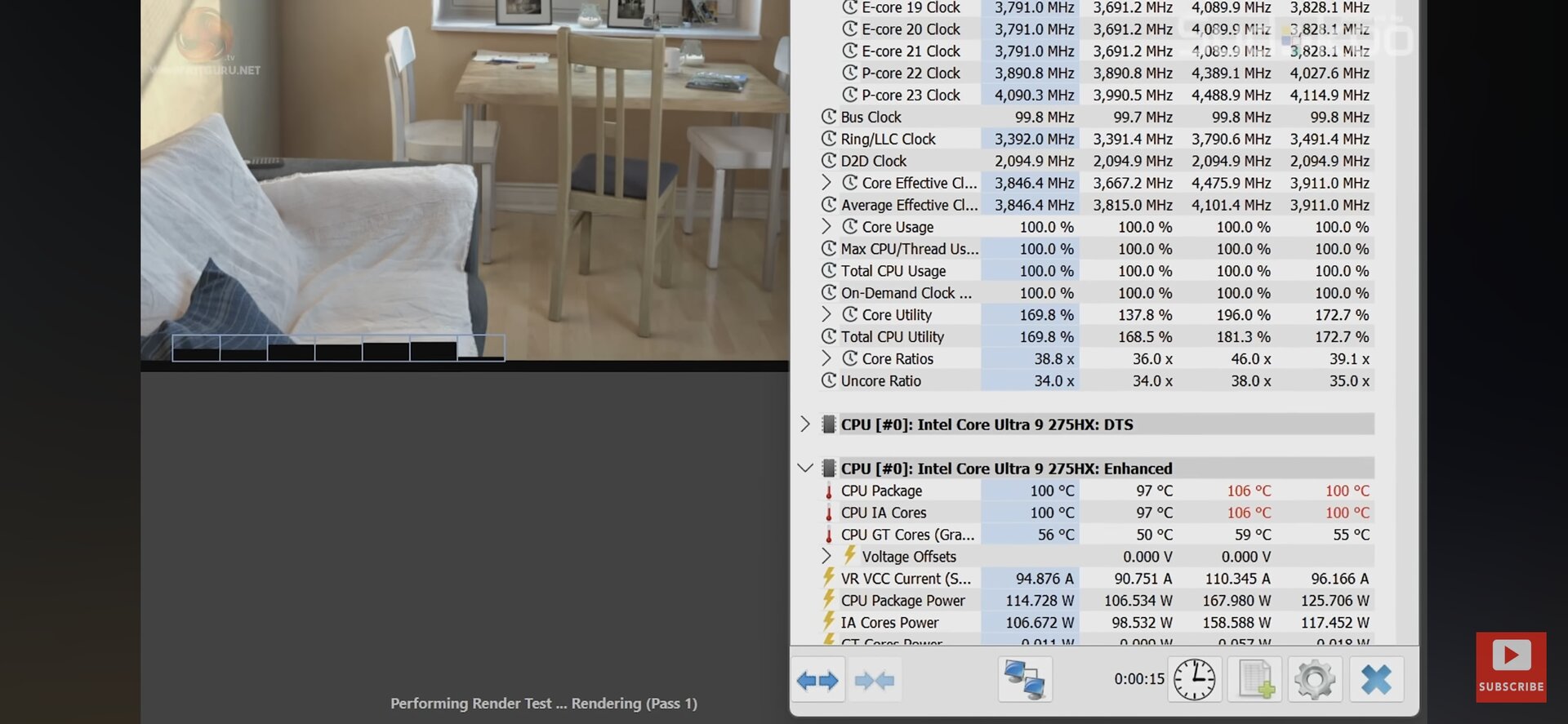This screenshot has width=1568, height=724.
Task: Click the '167.980 W' maximum power value
Action: (x=1236, y=601)
